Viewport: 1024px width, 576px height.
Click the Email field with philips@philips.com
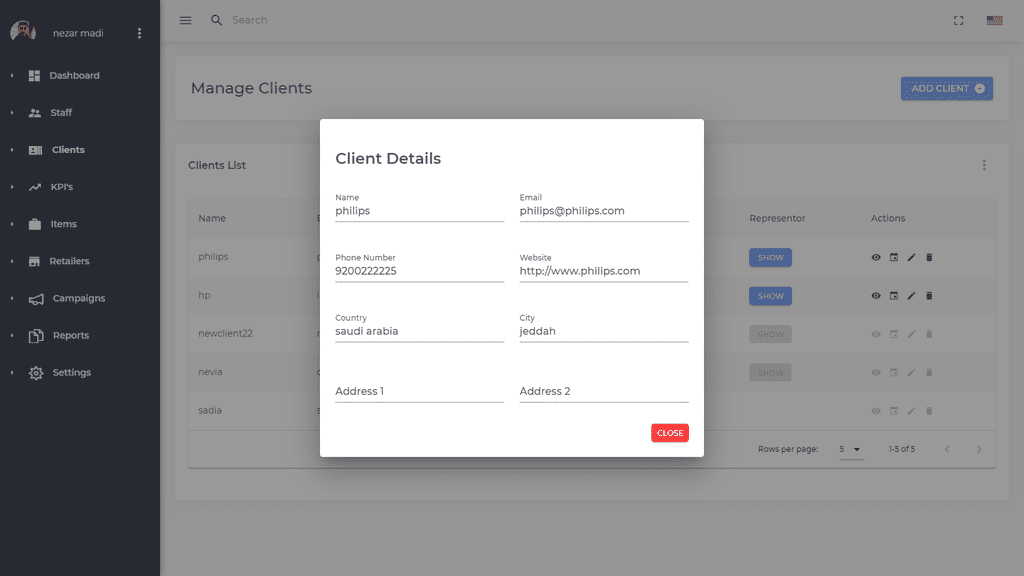click(x=604, y=211)
